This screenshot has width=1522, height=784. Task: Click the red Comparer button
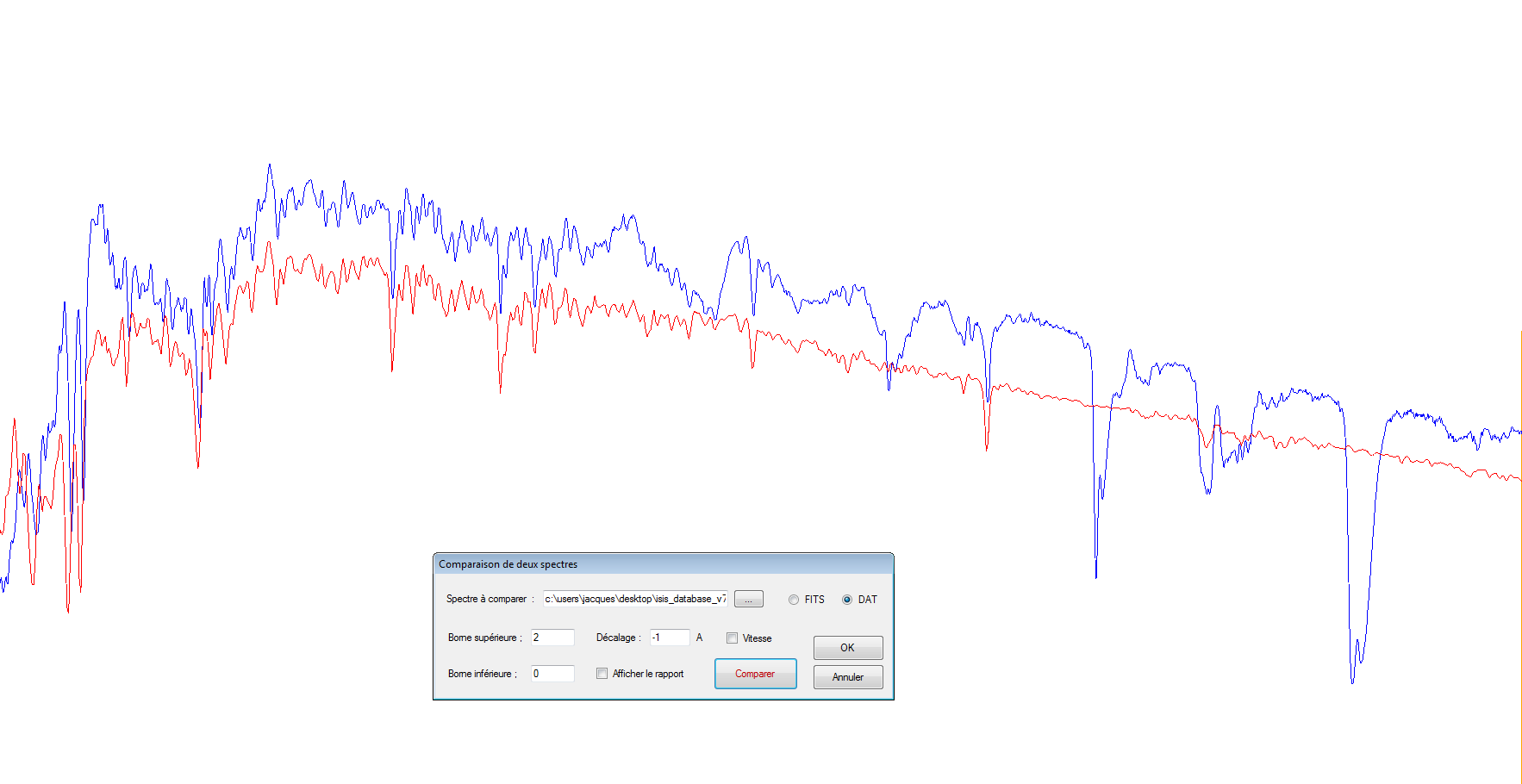pos(755,674)
